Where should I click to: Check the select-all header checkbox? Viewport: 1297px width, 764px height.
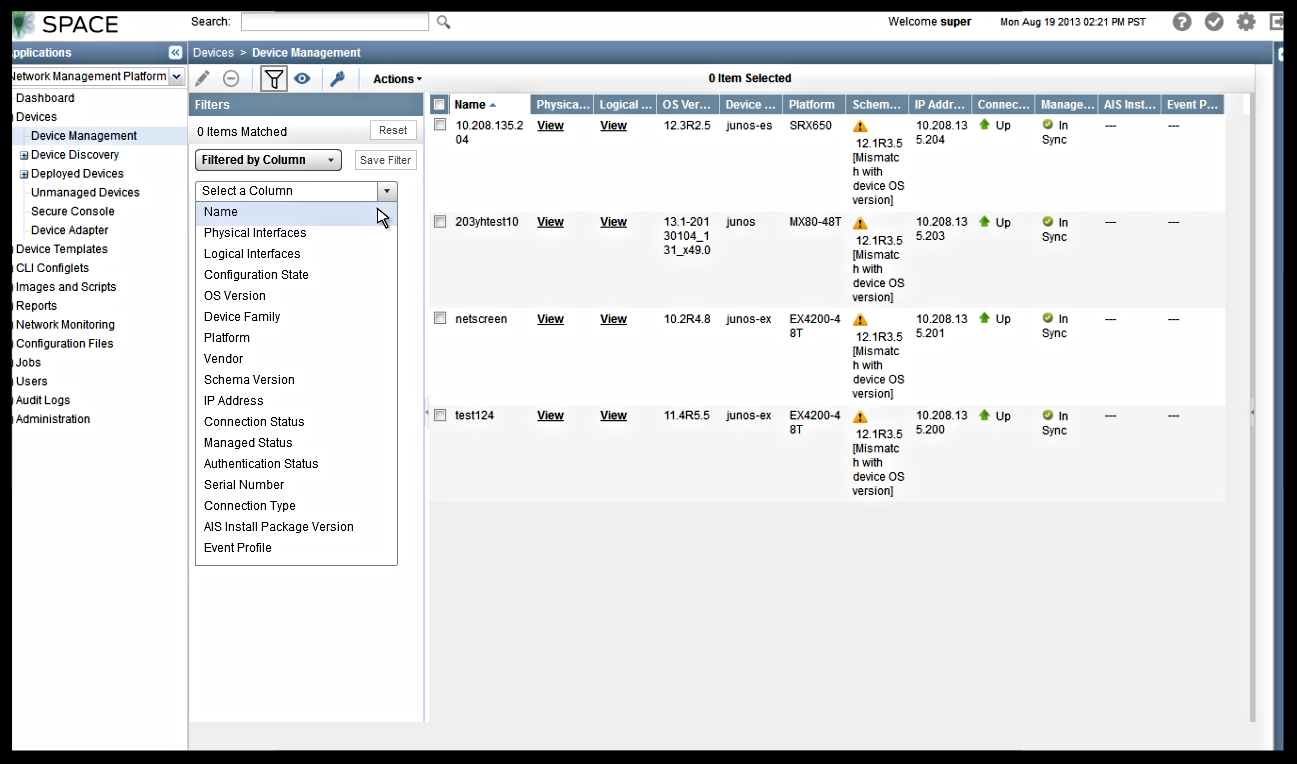[x=440, y=104]
